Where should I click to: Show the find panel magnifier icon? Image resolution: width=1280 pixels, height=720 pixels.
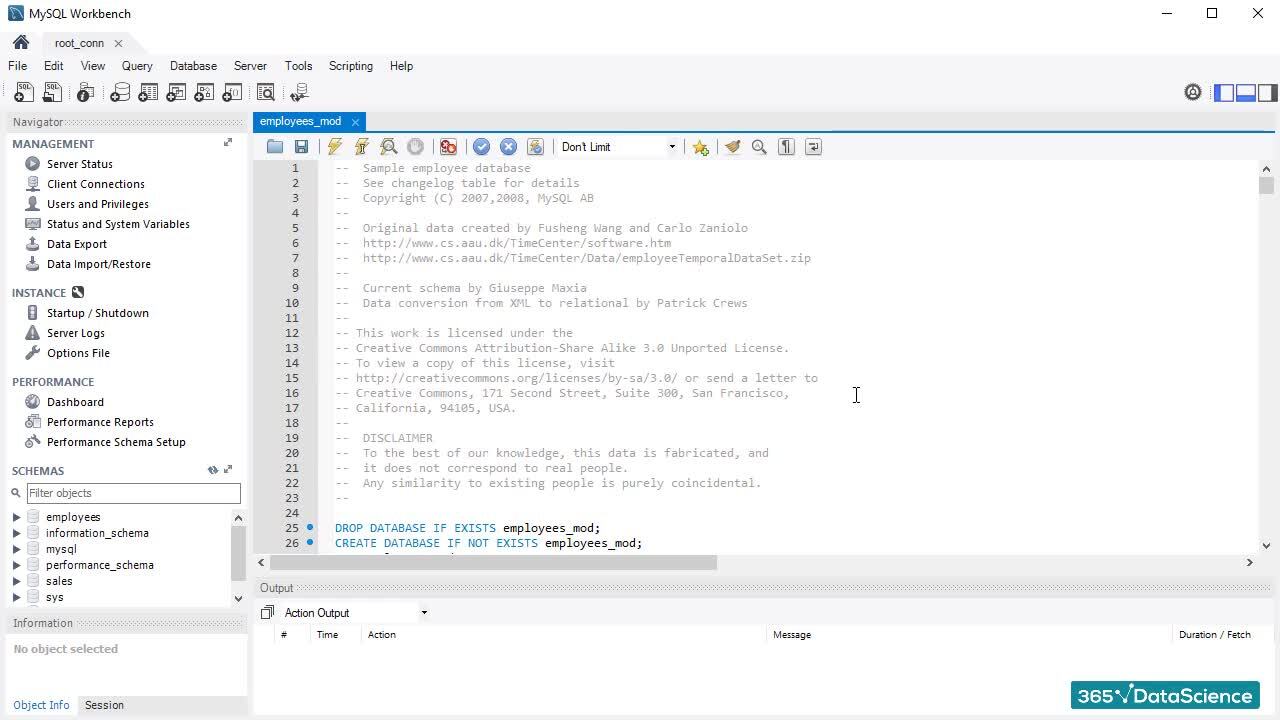click(x=759, y=147)
